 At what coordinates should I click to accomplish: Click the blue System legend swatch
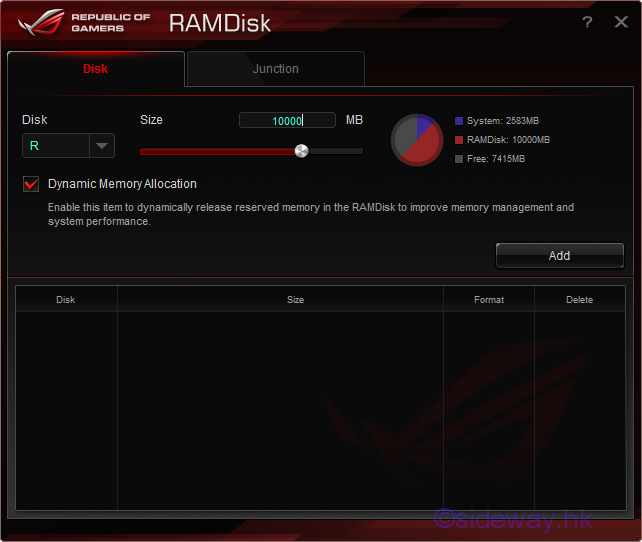click(459, 121)
